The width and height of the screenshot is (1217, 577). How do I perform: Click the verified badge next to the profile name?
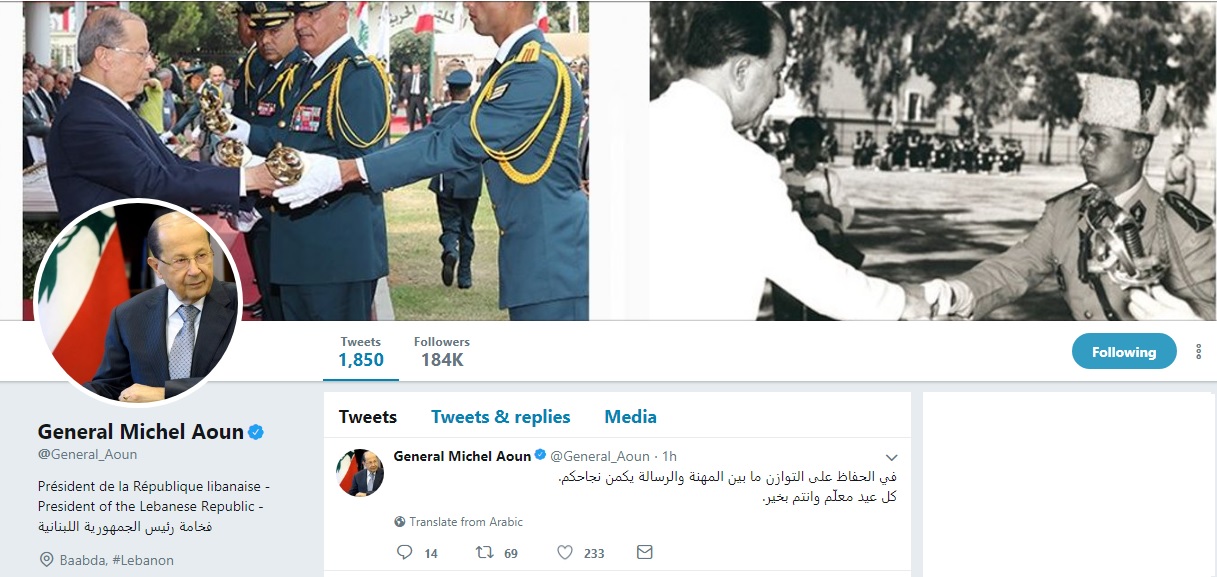[256, 432]
